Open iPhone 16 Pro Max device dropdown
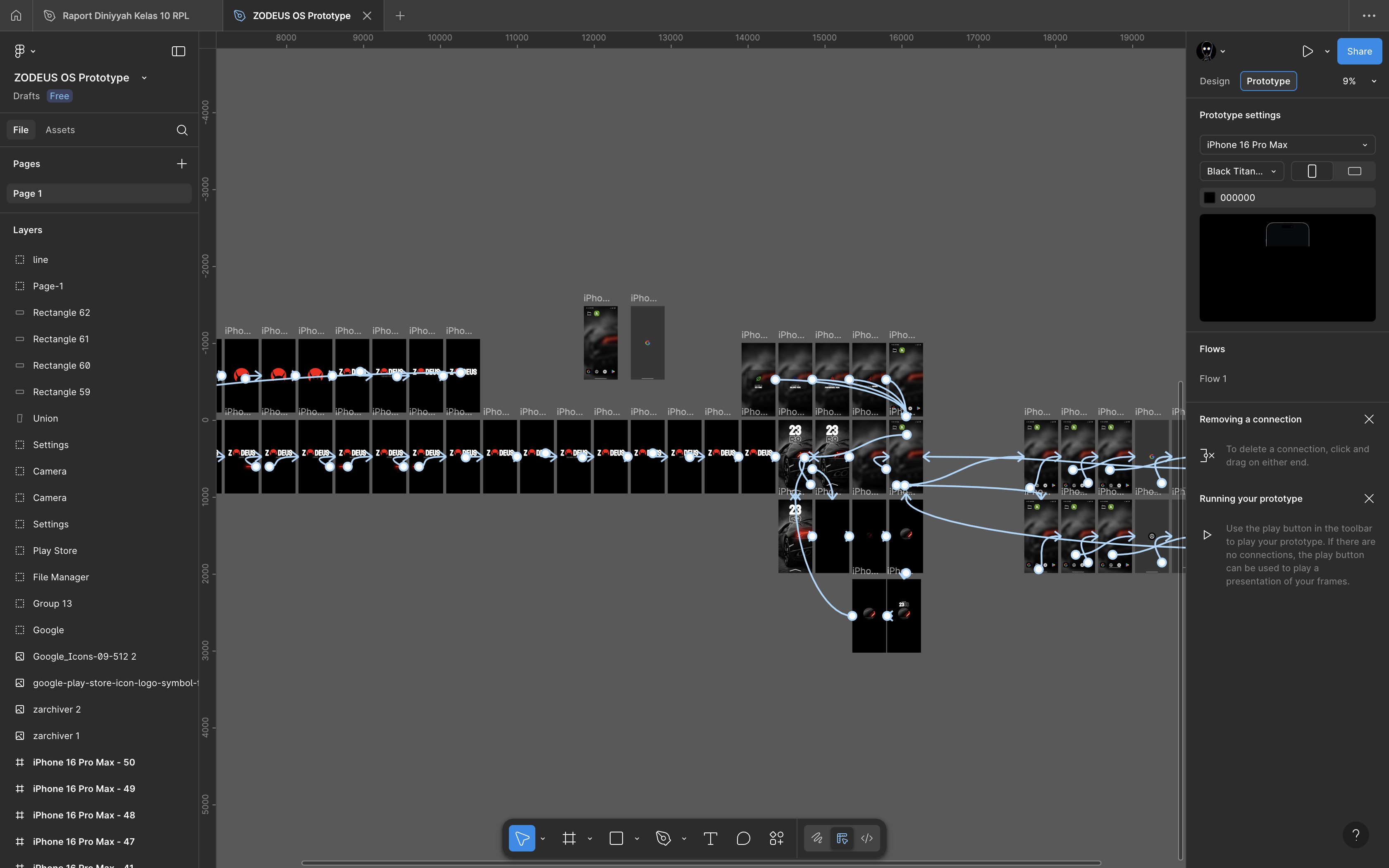 1287,145
